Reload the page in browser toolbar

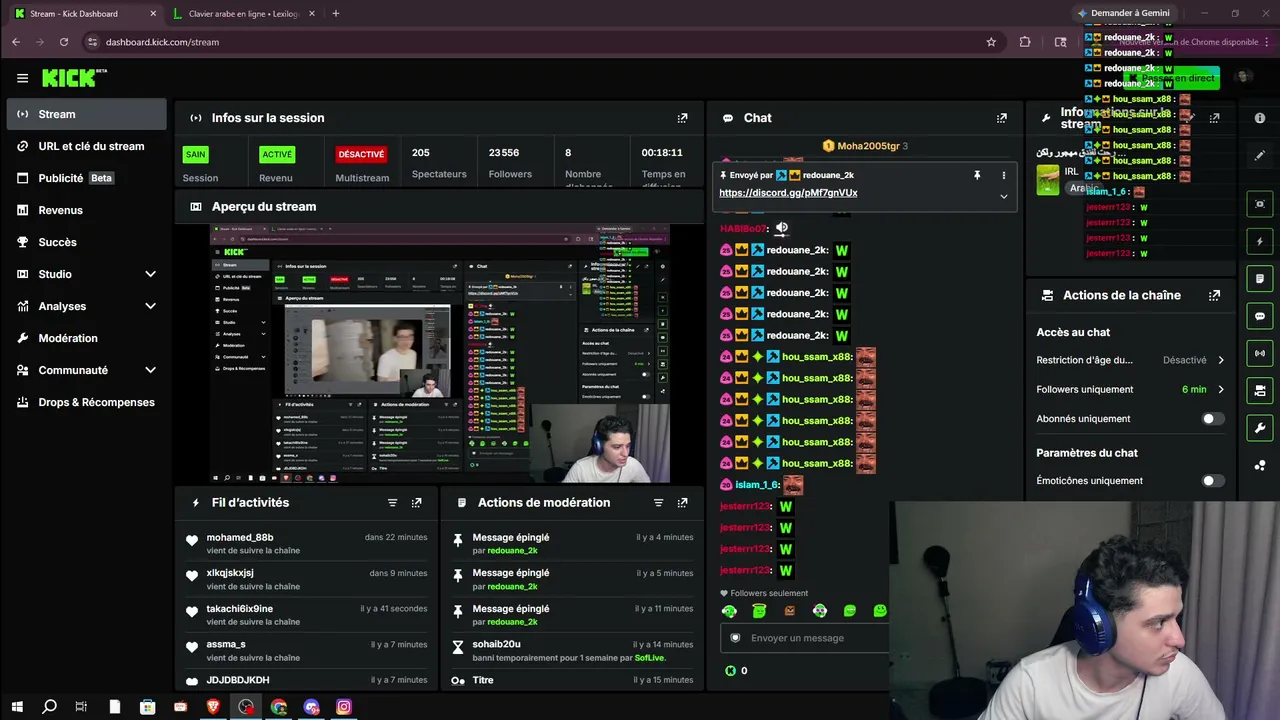click(x=64, y=42)
